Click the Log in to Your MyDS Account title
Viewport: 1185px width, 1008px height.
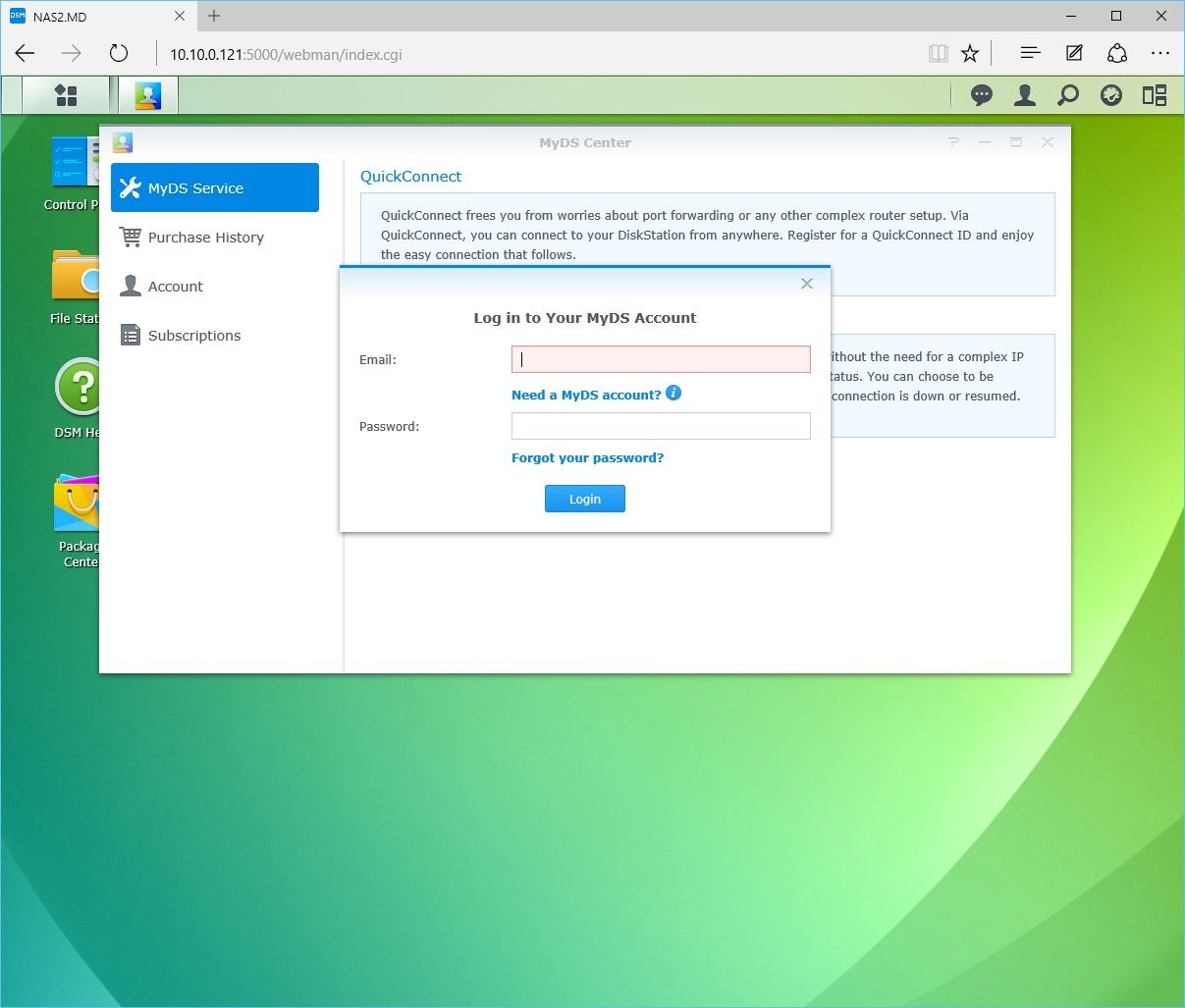coord(585,318)
